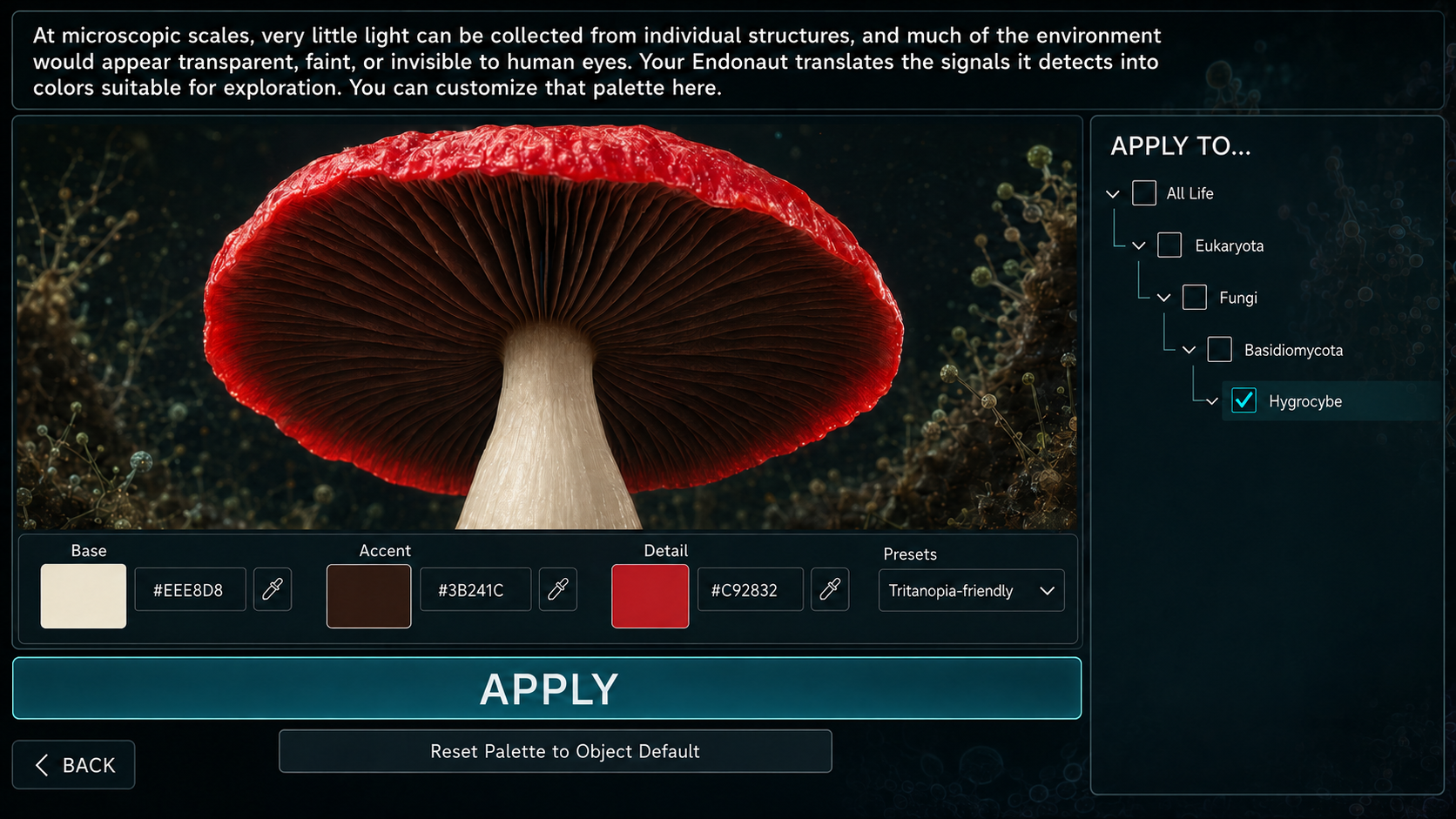Viewport: 1456px width, 819px height.
Task: Collapse the Basidiomycota tree node
Action: 1190,351
